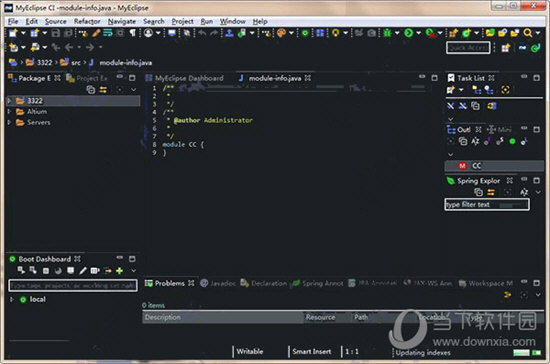Toggle Hide Fields in Outline view

(x=487, y=141)
